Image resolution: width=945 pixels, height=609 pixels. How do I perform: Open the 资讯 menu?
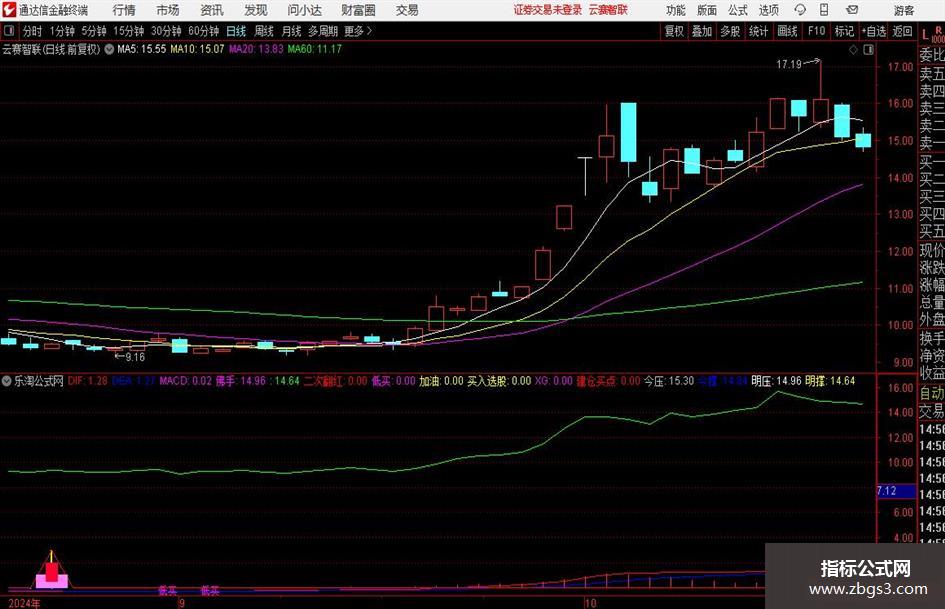212,10
